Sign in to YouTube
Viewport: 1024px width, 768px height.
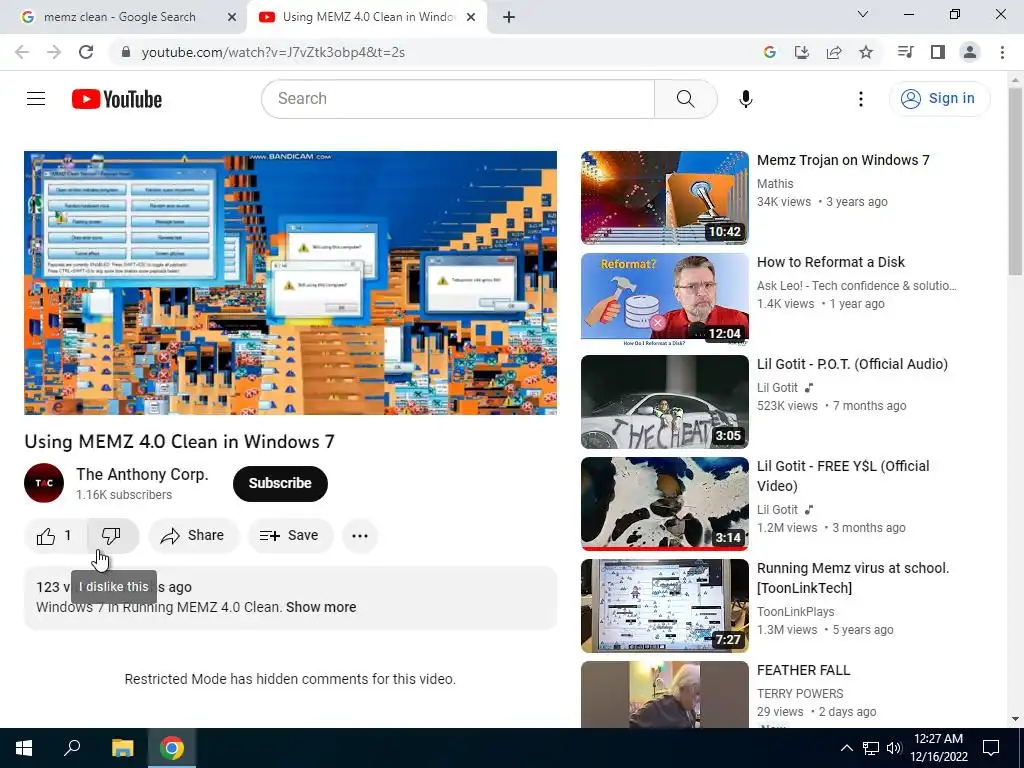[x=939, y=99]
